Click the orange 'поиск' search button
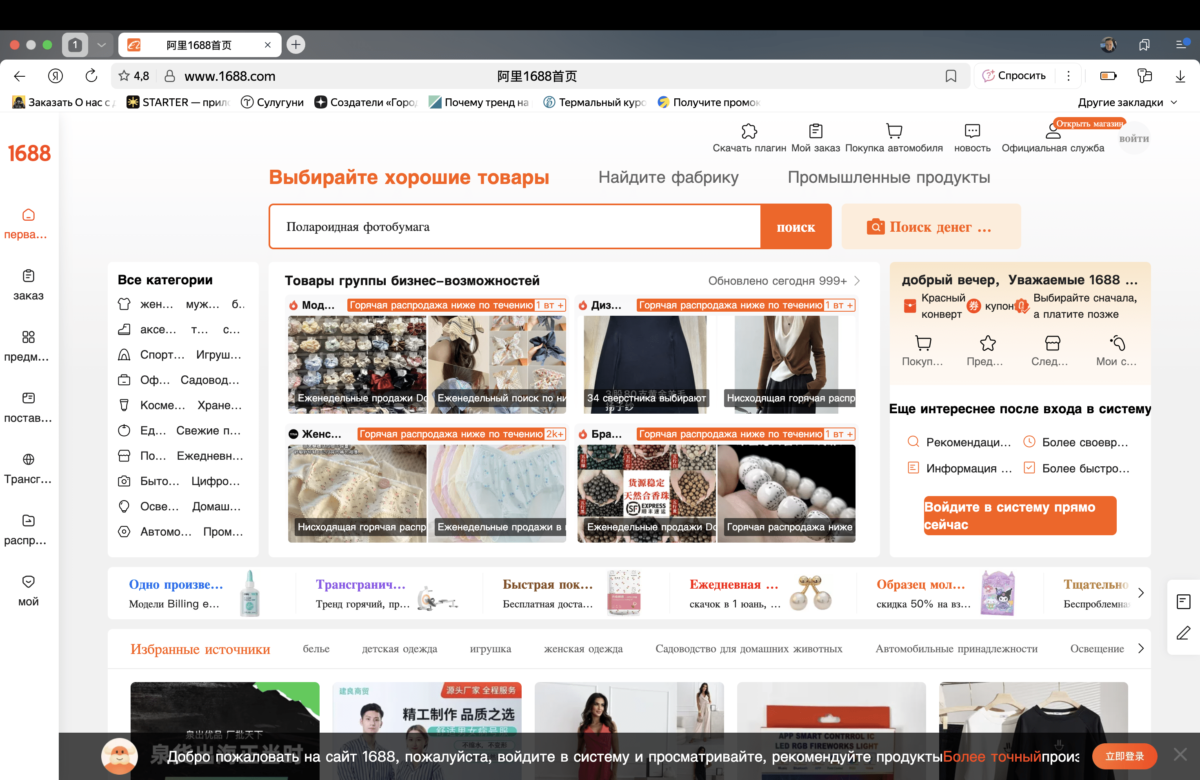Image resolution: width=1200 pixels, height=780 pixels. coord(796,227)
